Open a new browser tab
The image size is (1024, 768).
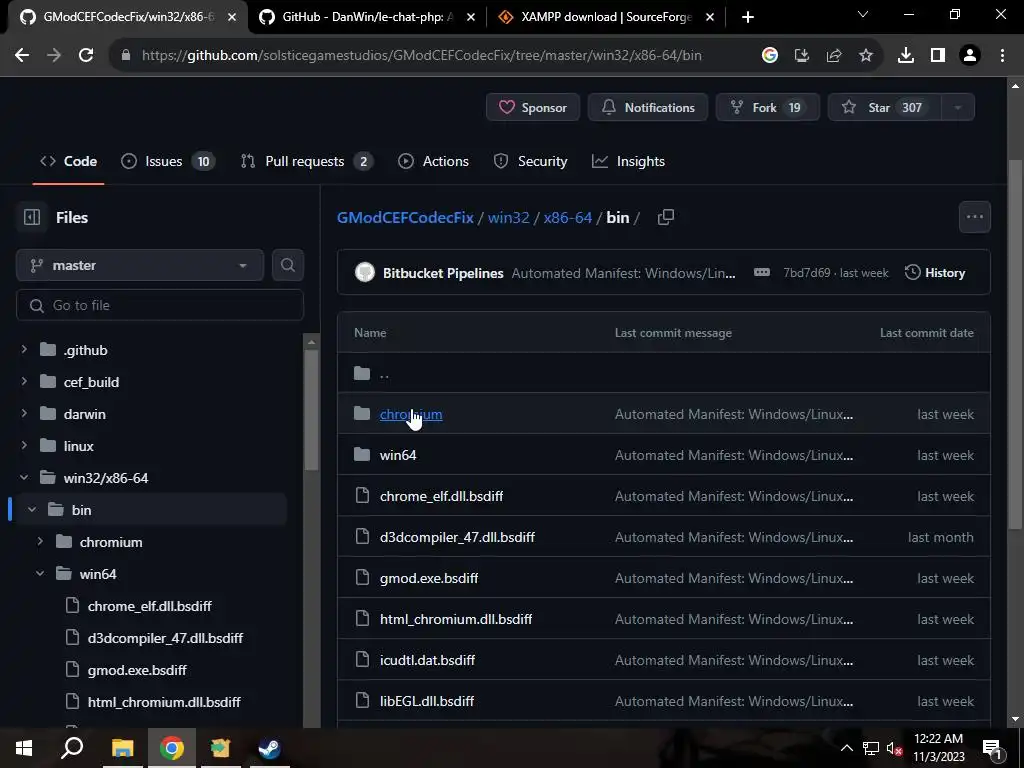748,17
